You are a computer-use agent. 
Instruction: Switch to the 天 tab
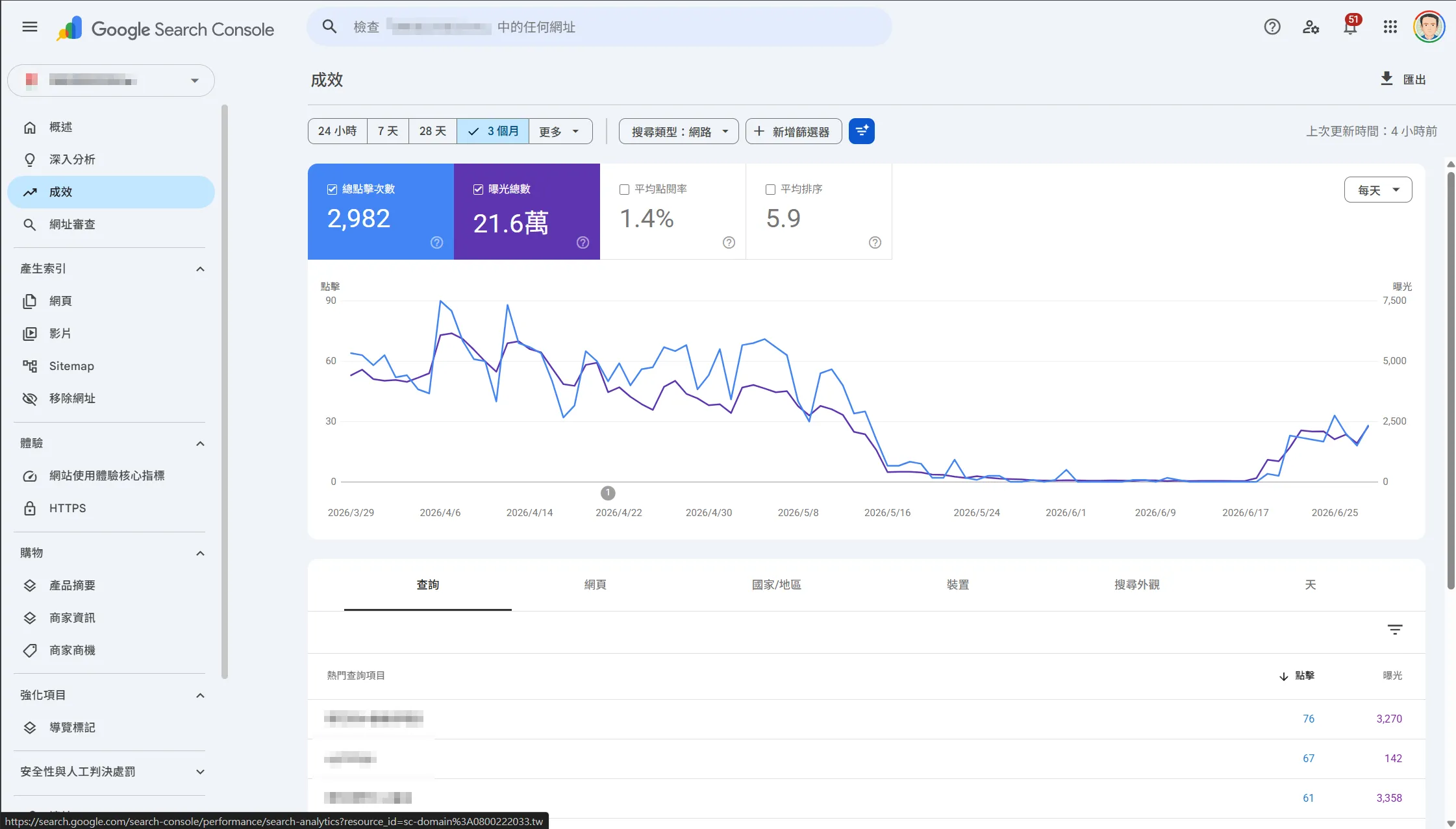tap(1311, 585)
